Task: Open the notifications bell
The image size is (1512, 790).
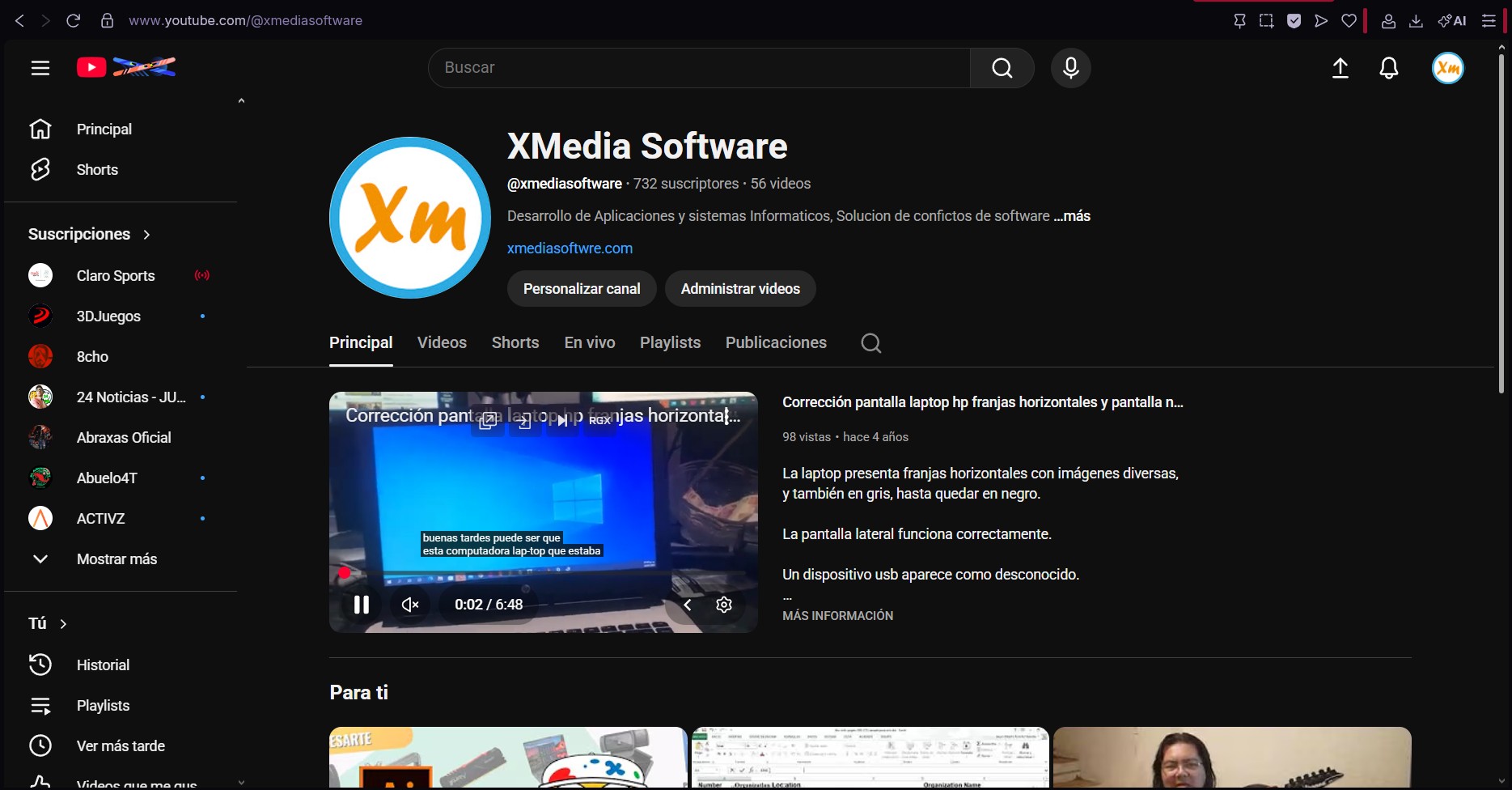Action: pos(1389,68)
